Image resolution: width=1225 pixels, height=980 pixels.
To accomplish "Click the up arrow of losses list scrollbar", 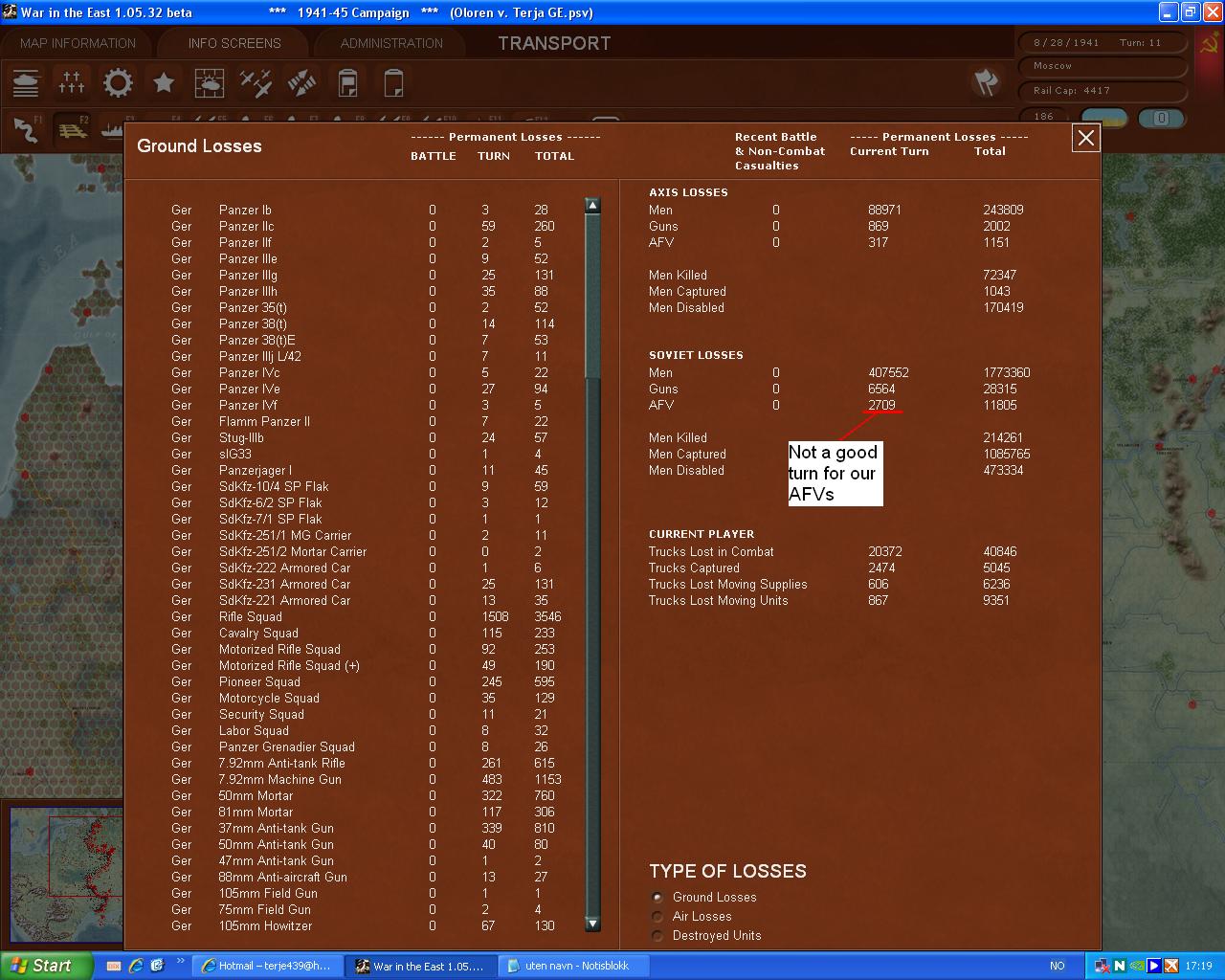I will (x=592, y=205).
